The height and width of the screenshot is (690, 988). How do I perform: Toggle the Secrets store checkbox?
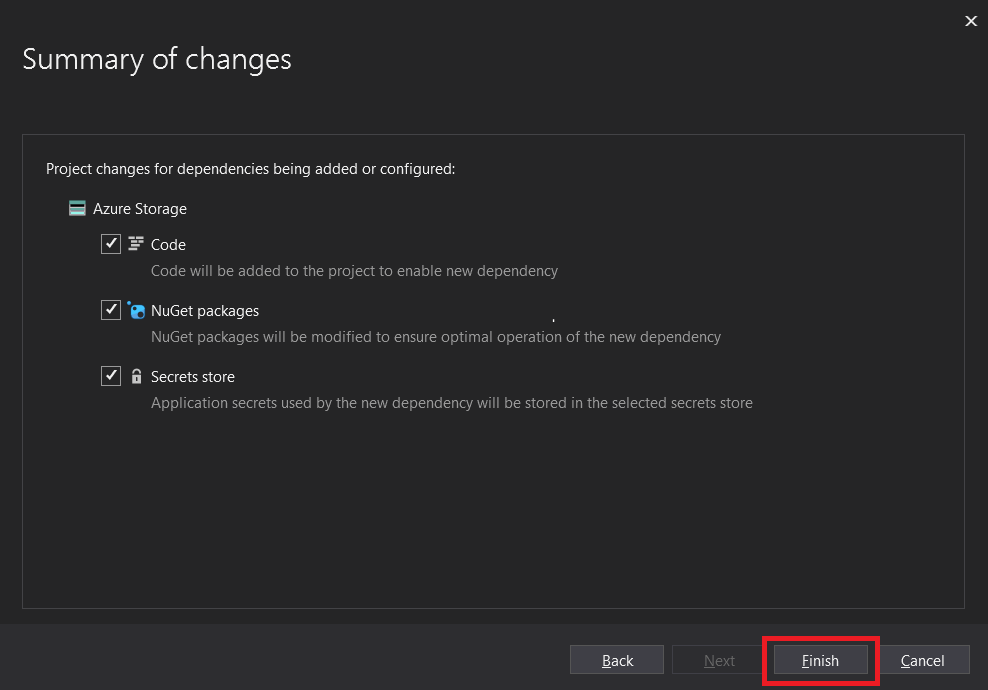111,376
